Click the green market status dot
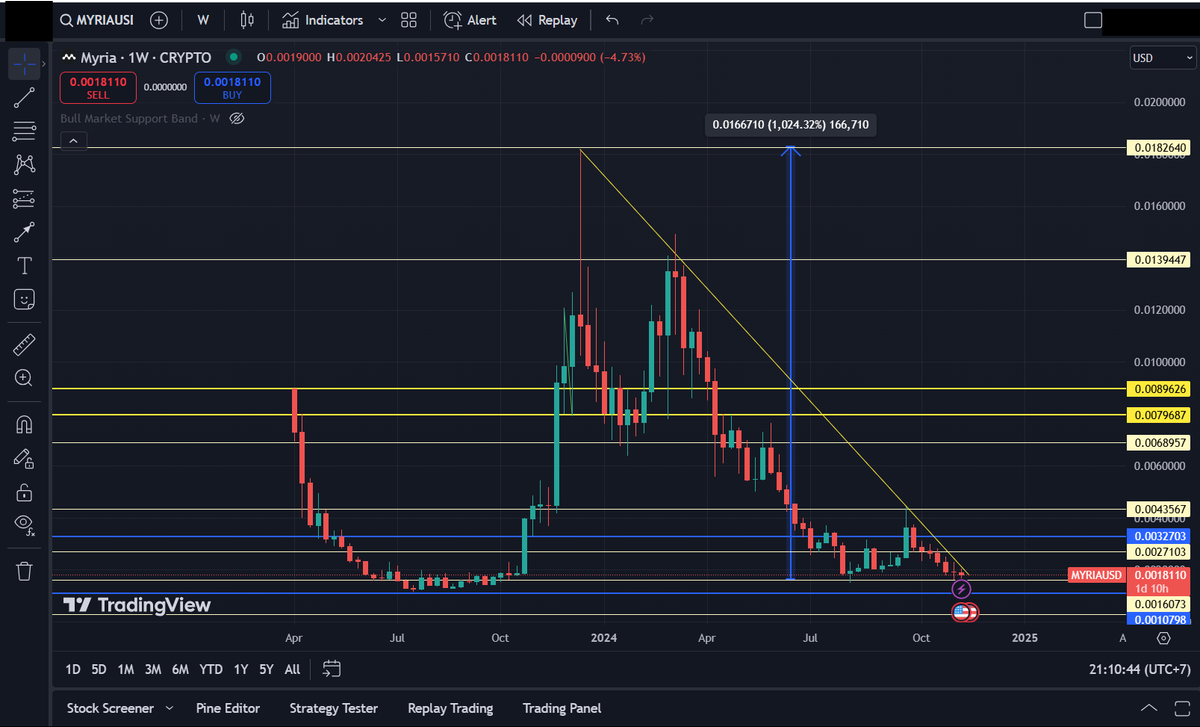 (x=234, y=57)
